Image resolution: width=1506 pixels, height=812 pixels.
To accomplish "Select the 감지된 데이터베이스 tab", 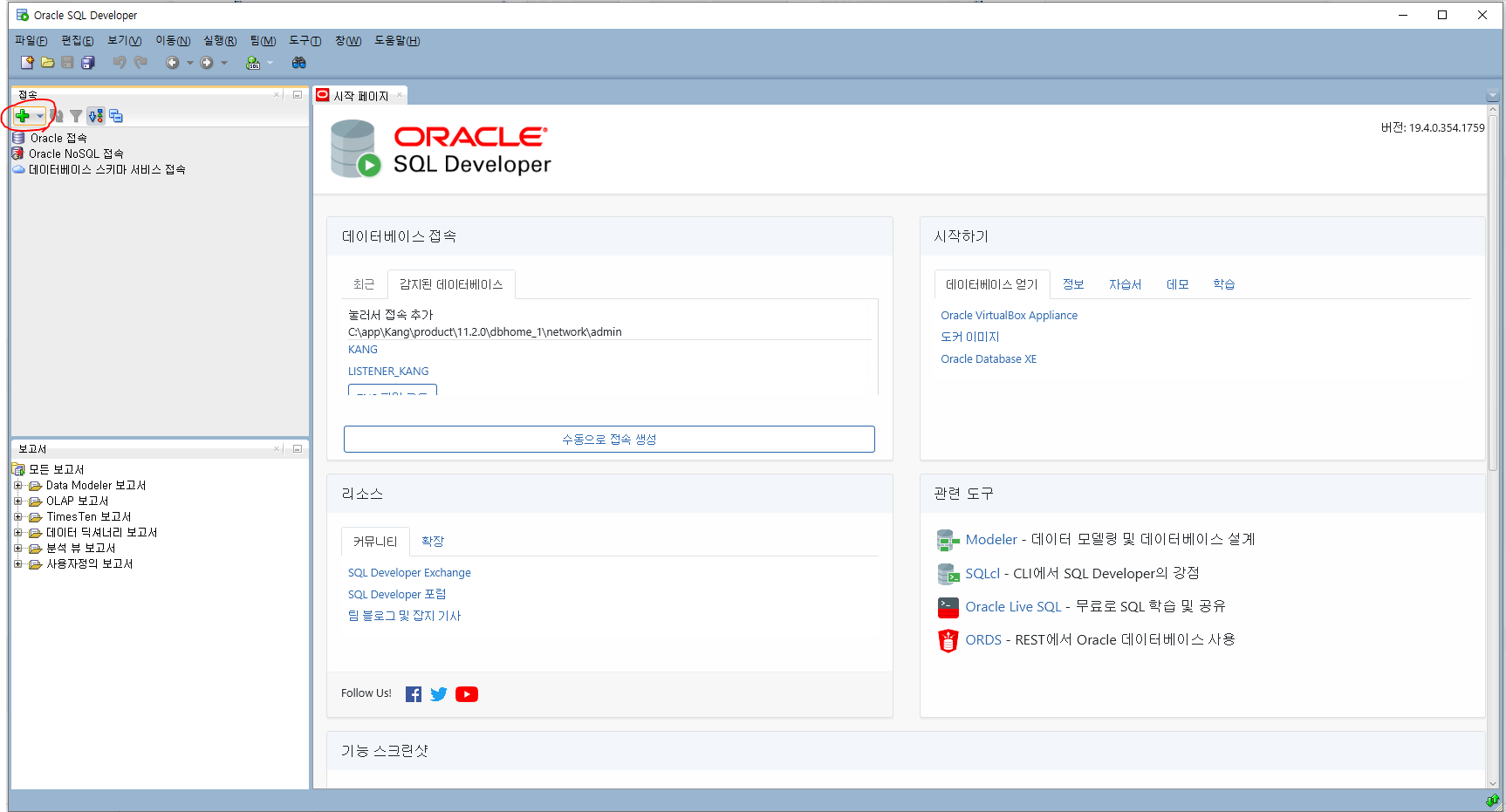I will 451,284.
